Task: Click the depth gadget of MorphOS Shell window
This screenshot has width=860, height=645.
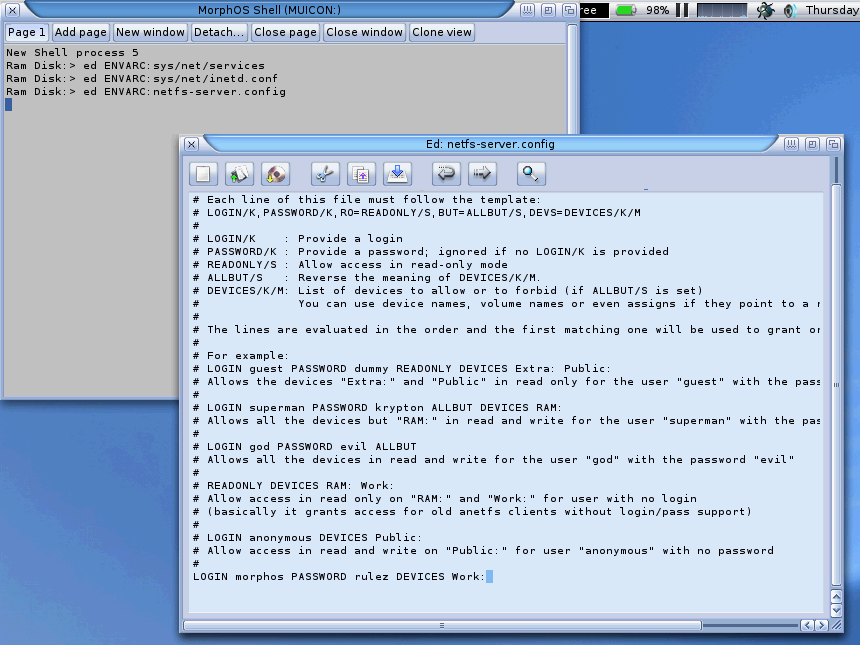Action: (569, 10)
